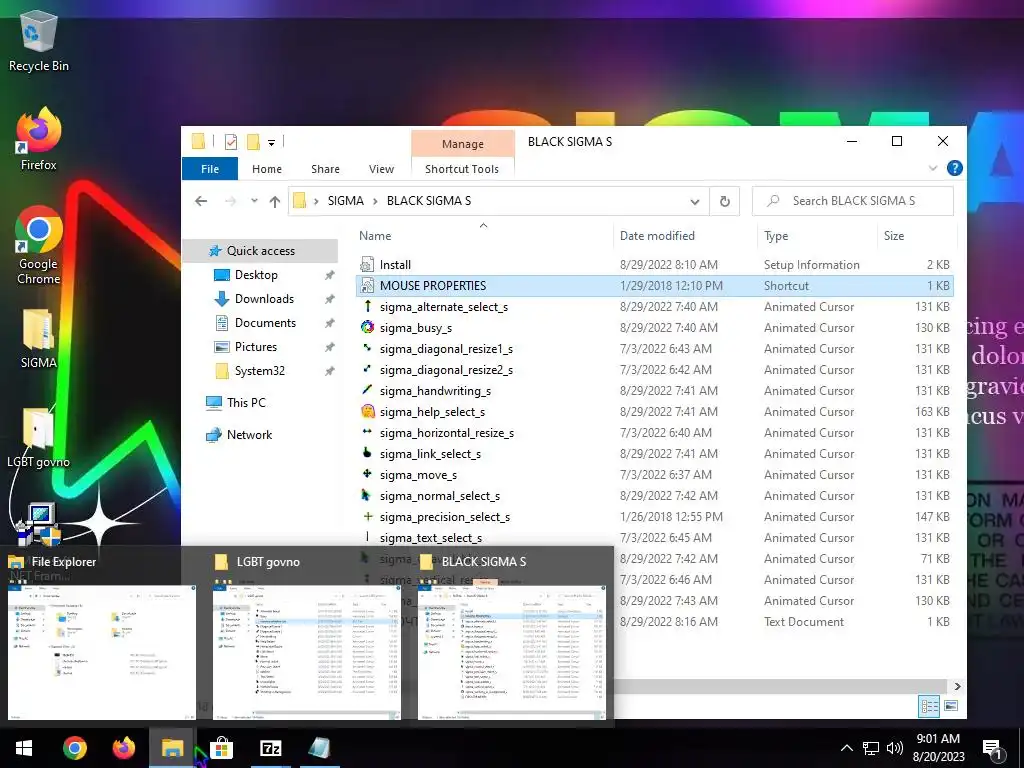The width and height of the screenshot is (1024, 768).
Task: Select sigma_busy_s cursor file
Action: (654, 328)
